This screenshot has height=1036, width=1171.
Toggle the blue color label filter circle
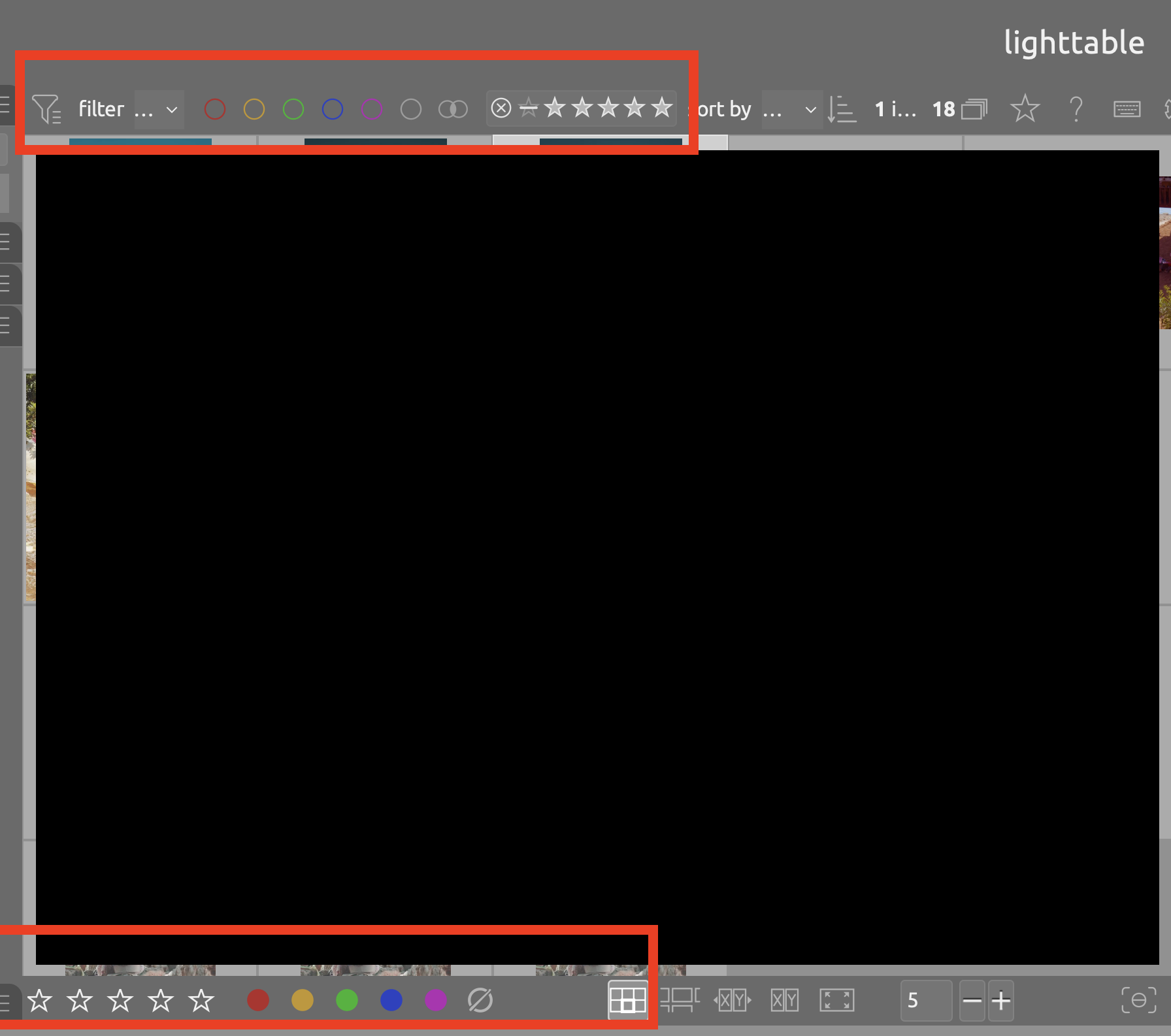[x=333, y=109]
